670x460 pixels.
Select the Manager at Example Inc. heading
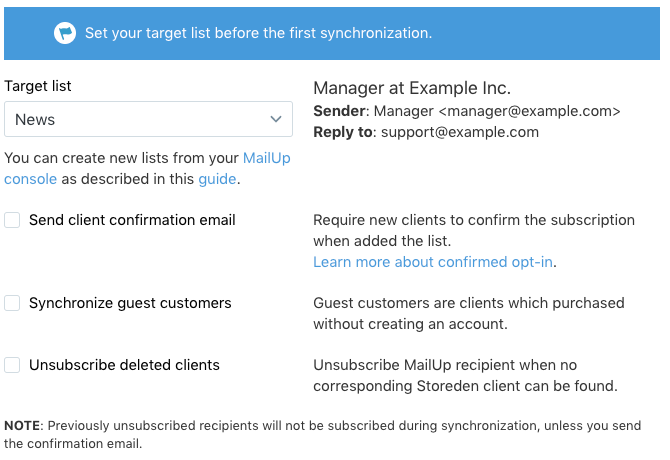tap(412, 88)
